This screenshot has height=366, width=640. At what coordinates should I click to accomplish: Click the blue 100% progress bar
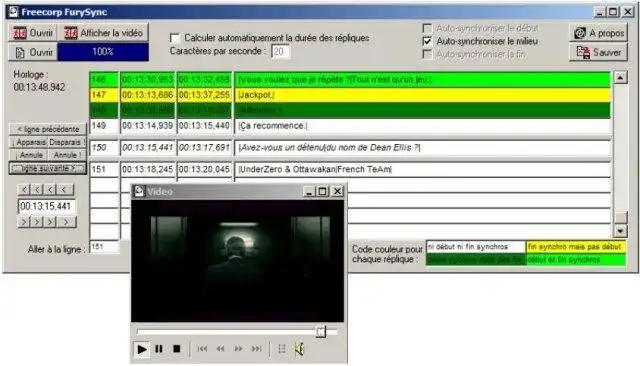103,52
